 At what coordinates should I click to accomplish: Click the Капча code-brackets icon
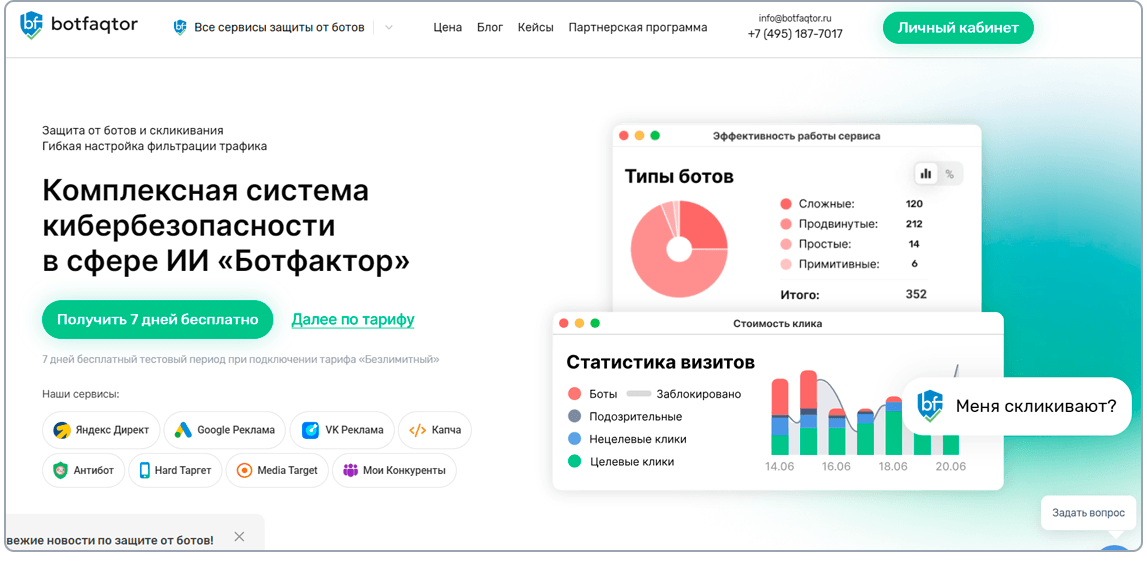point(418,430)
